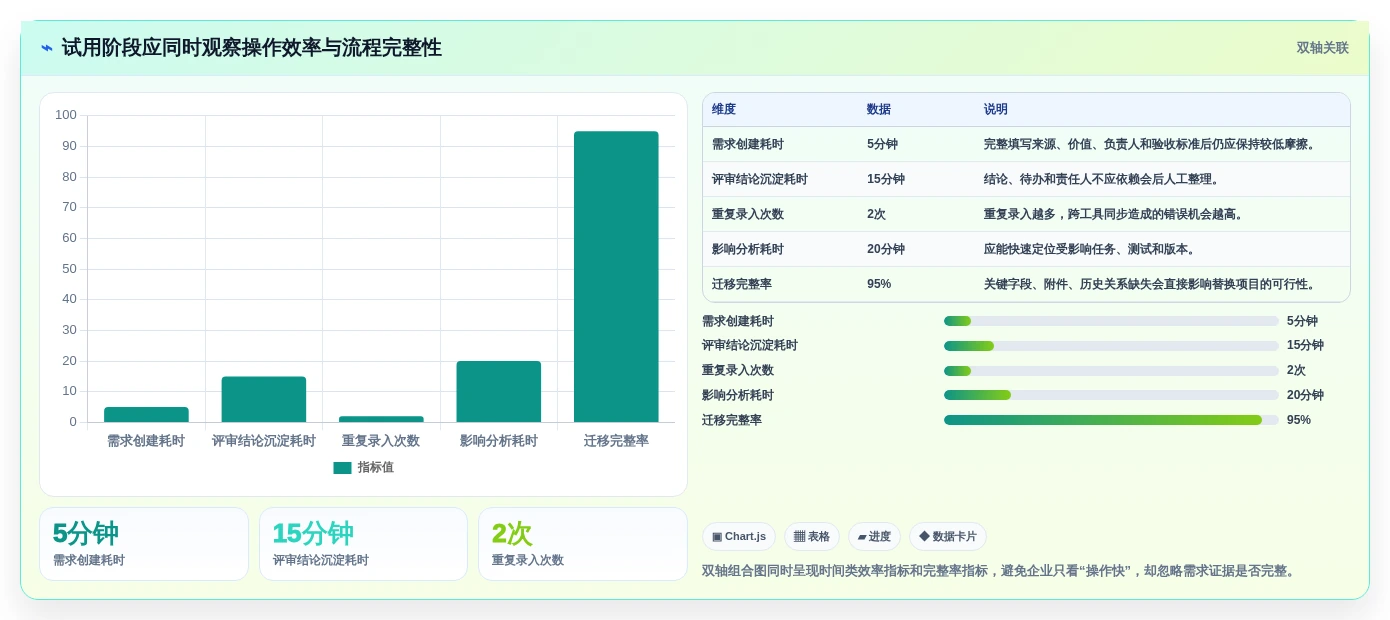Click the y-axis label 50
Viewport: 1390px width, 620px height.
(70, 268)
